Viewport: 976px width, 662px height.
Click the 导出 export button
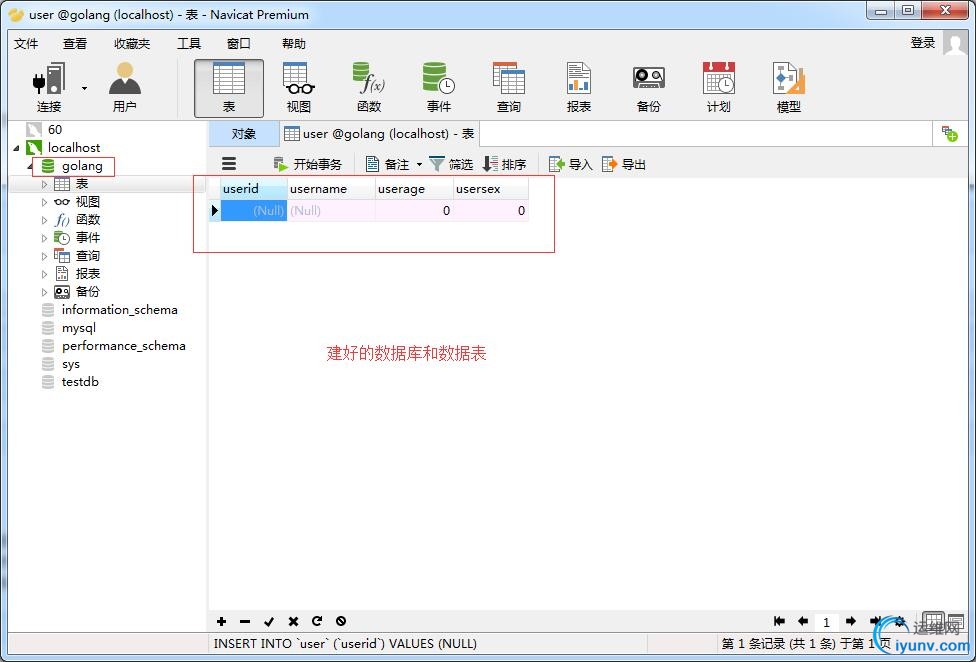tap(624, 164)
